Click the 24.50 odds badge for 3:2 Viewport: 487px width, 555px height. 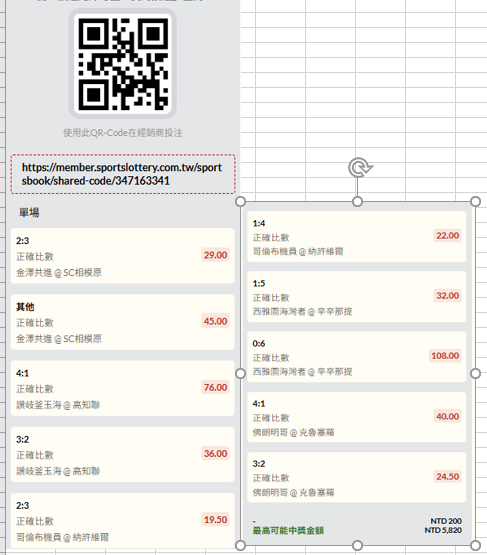[x=447, y=476]
